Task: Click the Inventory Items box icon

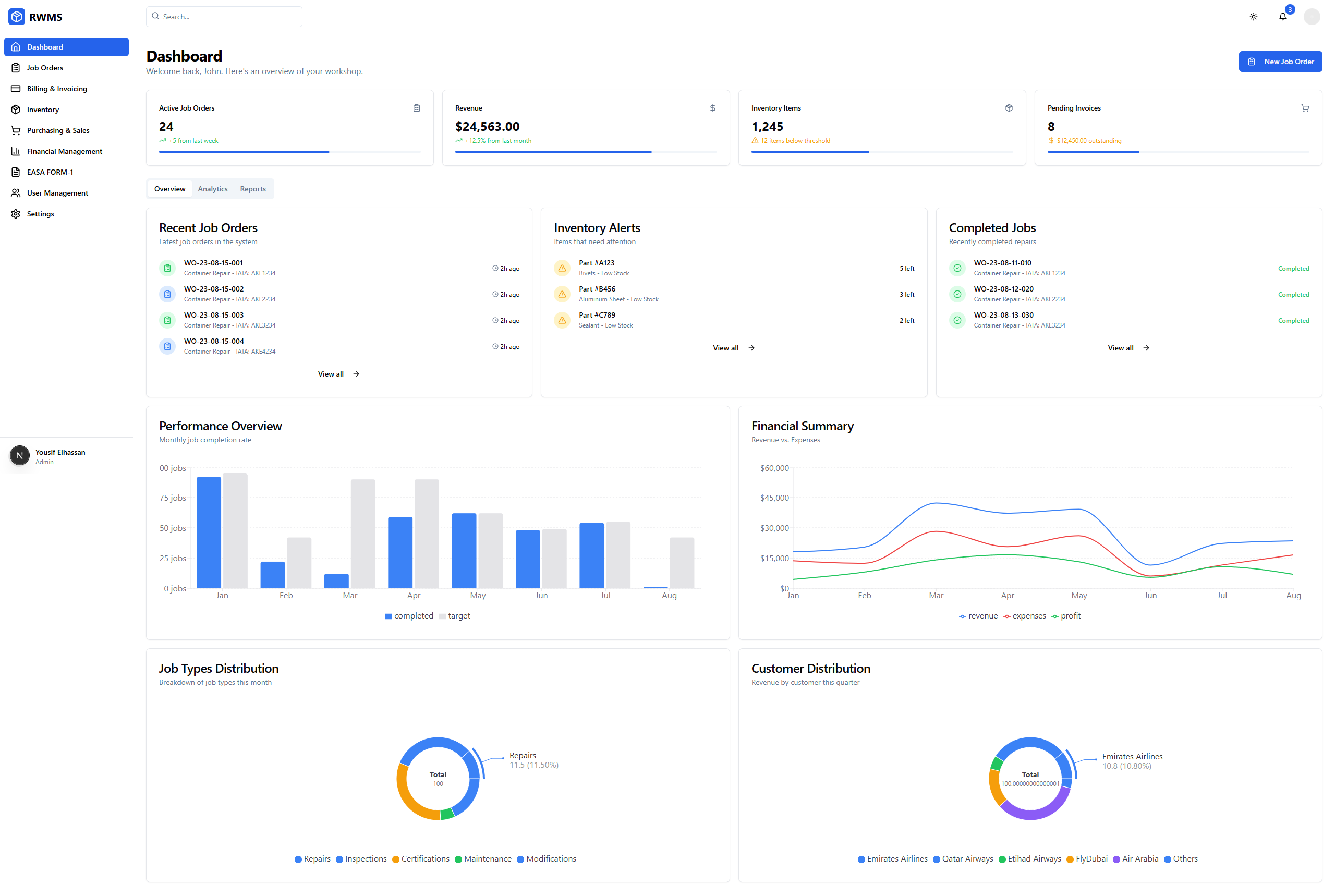Action: tap(1009, 108)
